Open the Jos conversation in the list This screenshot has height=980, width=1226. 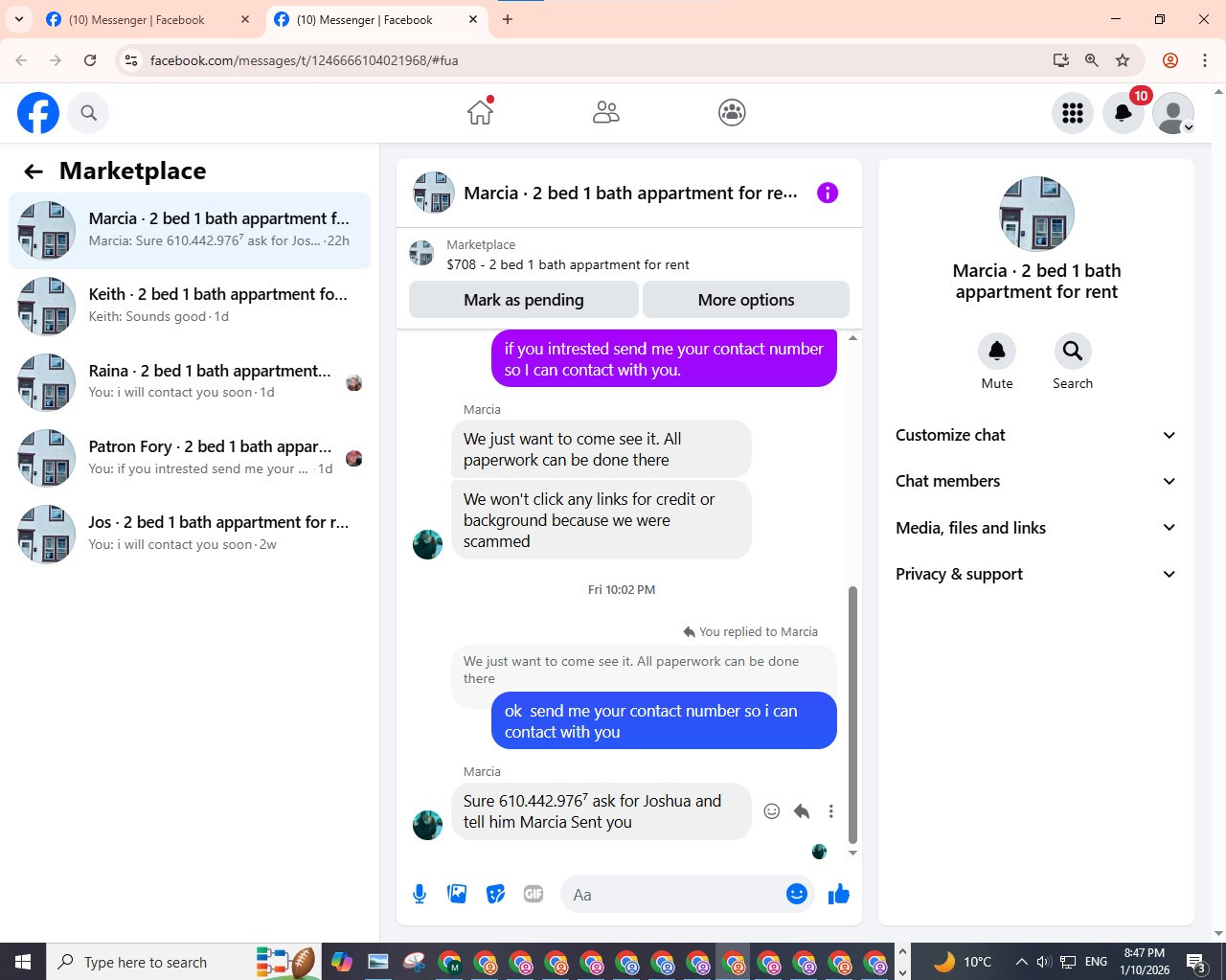click(190, 534)
